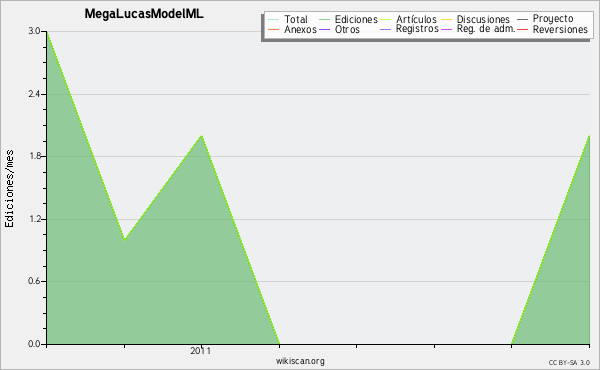Click the 1.8 y-axis label
The height and width of the screenshot is (370, 600).
point(34,156)
